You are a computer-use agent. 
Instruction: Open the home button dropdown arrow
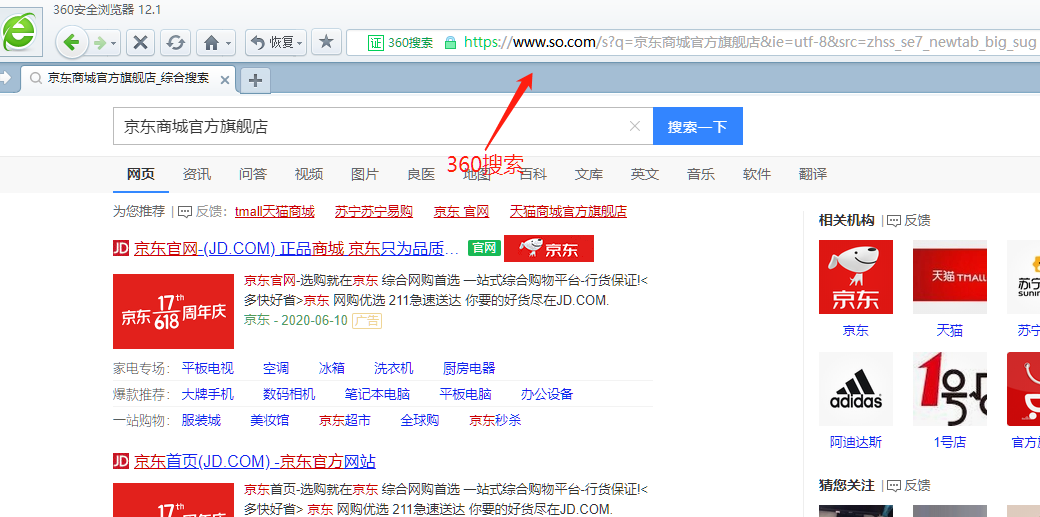click(x=229, y=44)
